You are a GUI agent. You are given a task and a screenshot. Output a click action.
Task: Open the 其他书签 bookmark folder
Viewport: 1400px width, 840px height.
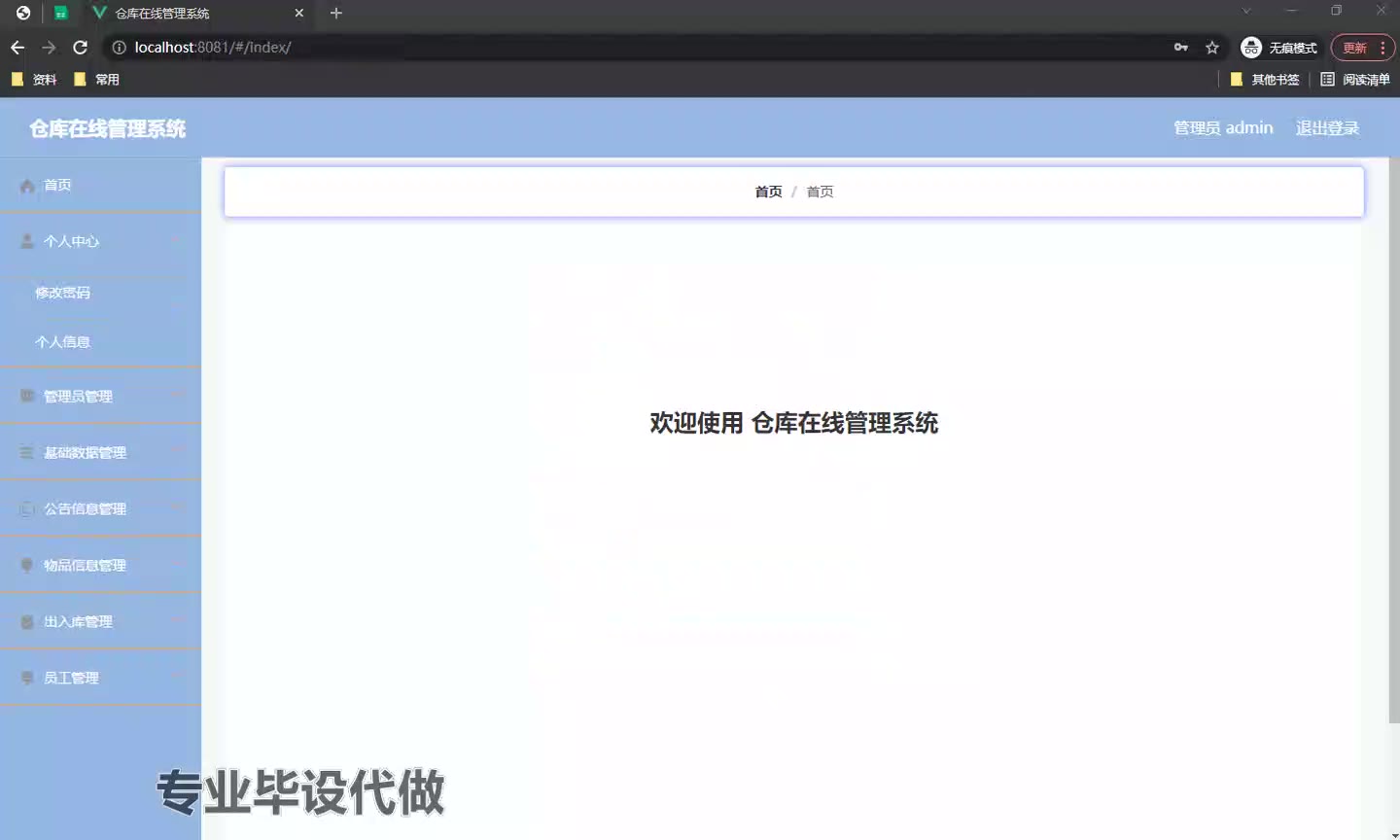tap(1265, 79)
